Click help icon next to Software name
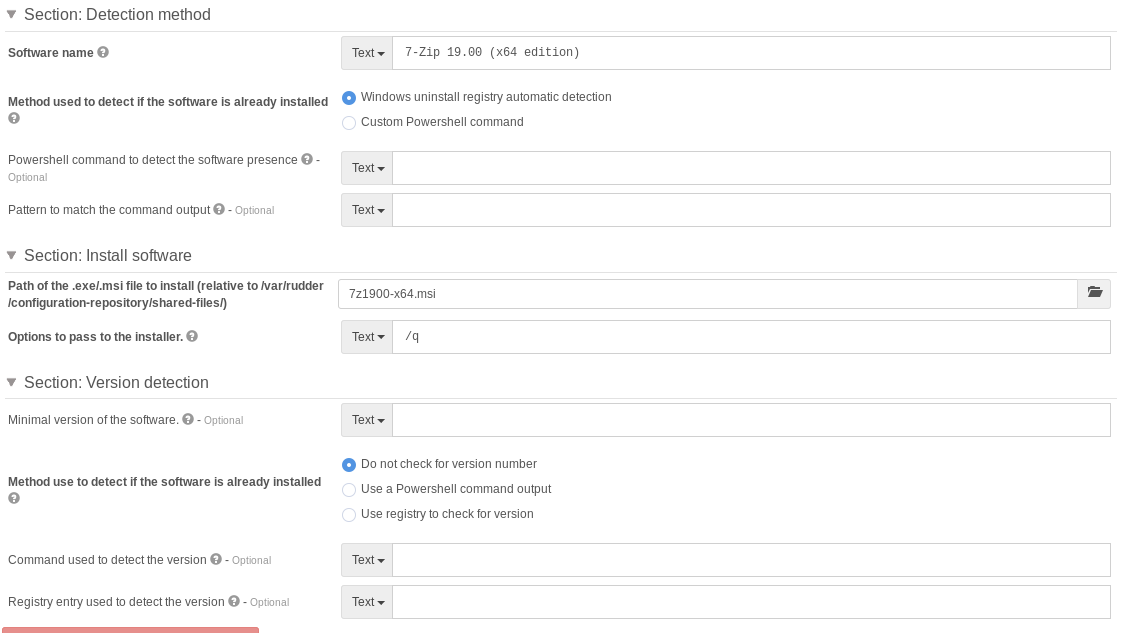Viewport: 1121px width, 633px height. pyautogui.click(x=103, y=52)
